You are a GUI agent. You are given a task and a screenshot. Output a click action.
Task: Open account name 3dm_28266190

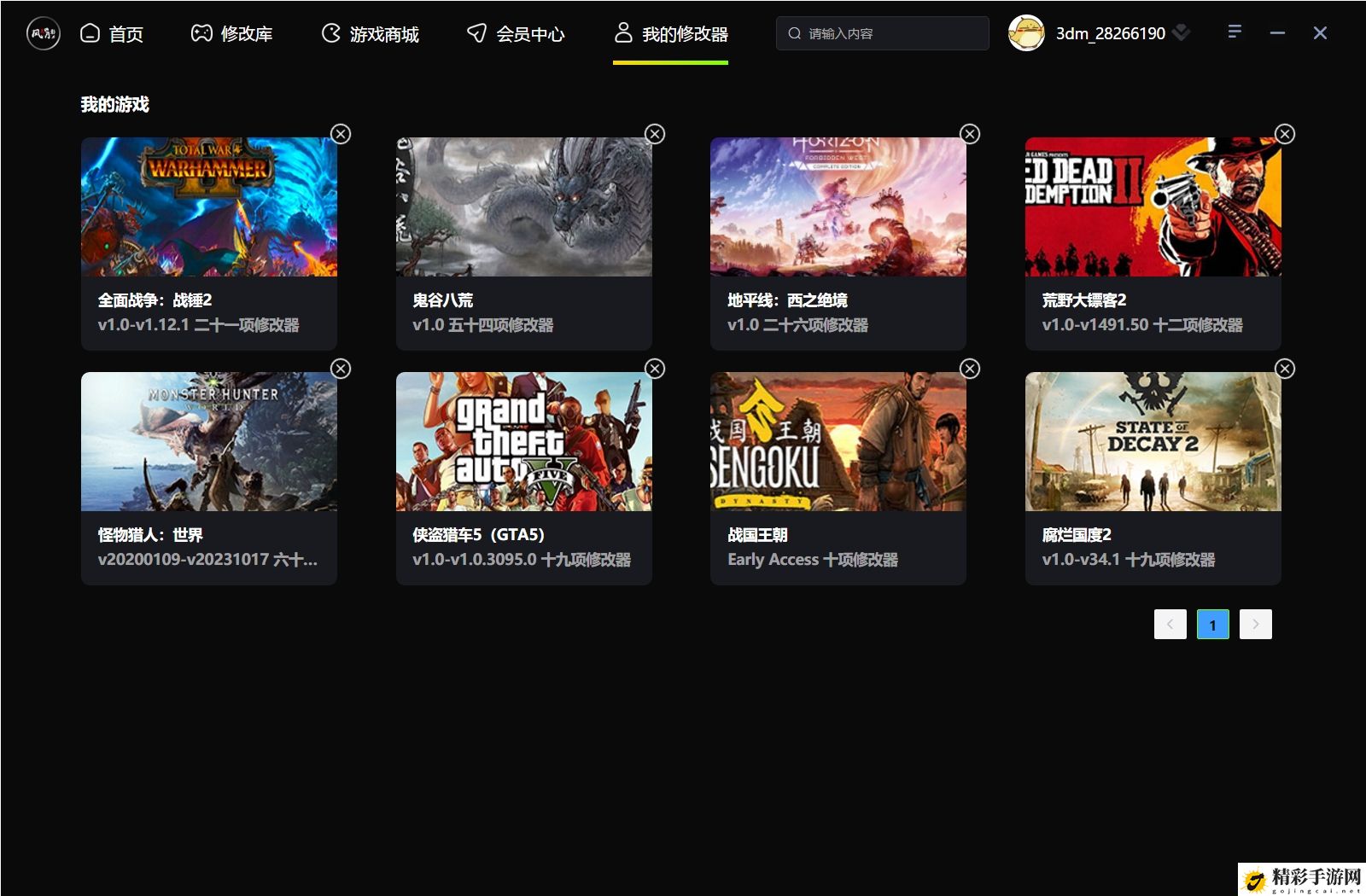click(1110, 33)
